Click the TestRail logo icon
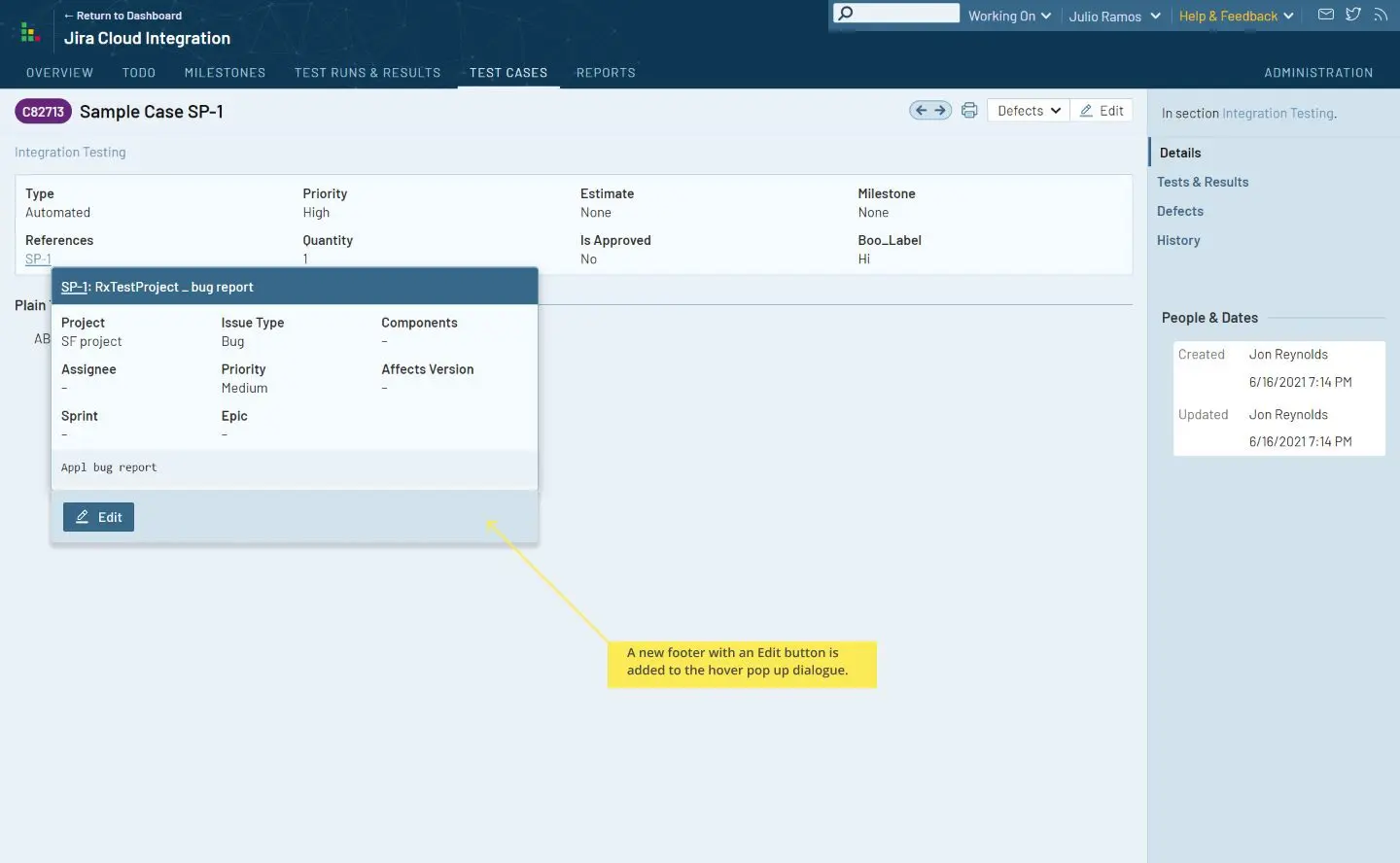1400x863 pixels. pyautogui.click(x=30, y=32)
